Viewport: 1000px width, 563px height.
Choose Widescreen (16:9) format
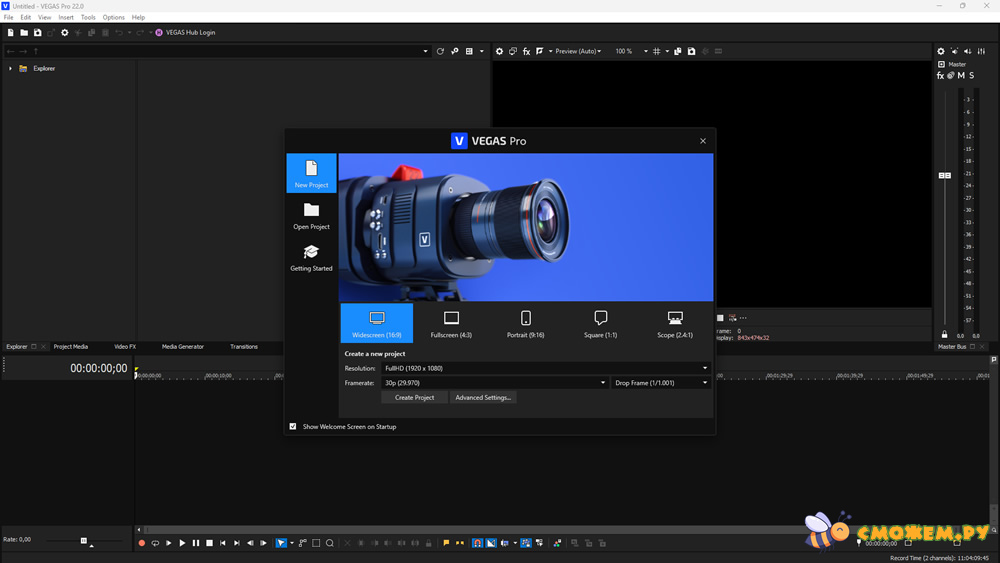tap(377, 323)
